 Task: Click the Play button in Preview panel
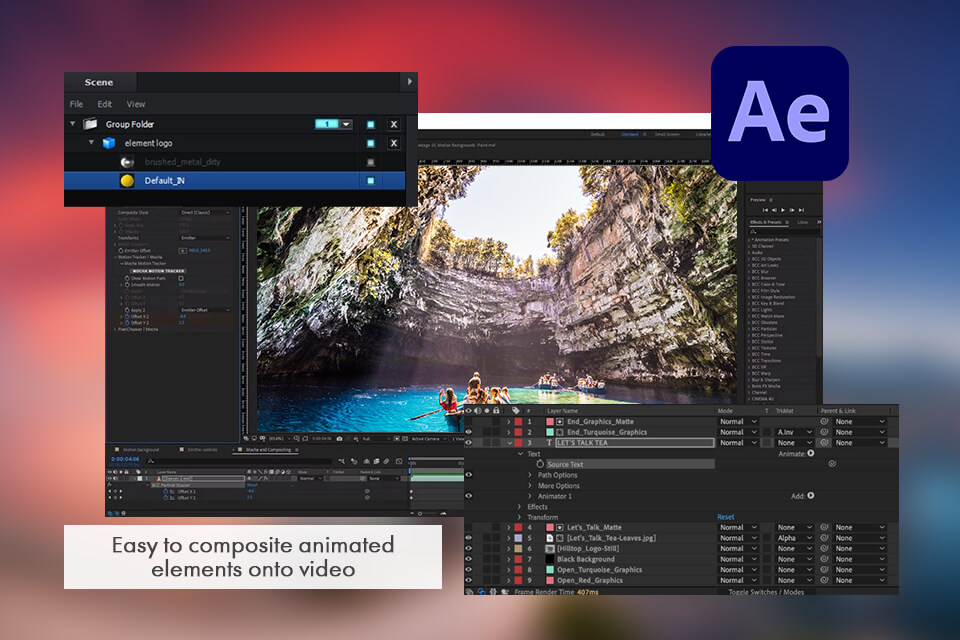pyautogui.click(x=783, y=210)
